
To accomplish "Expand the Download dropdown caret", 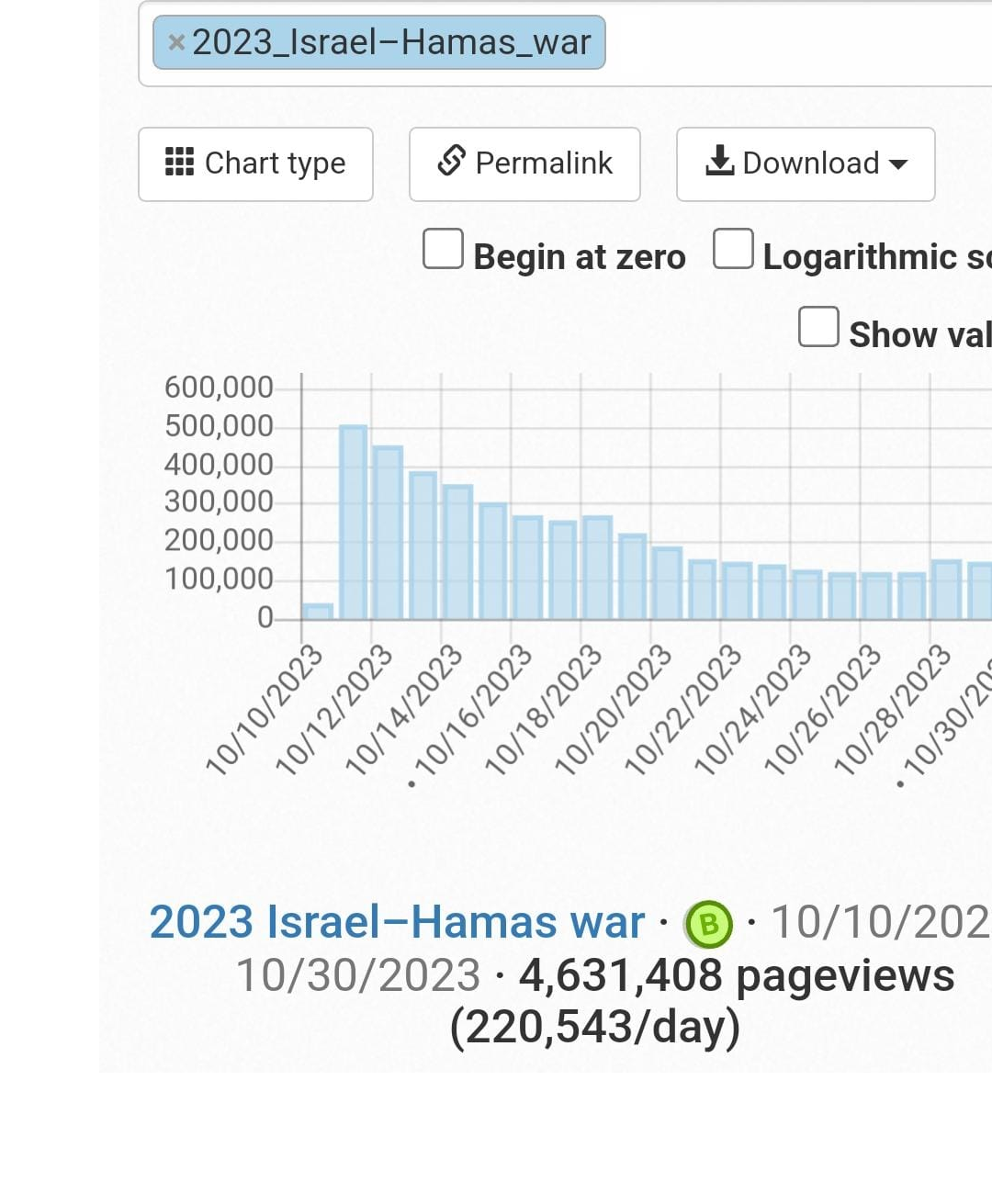I will coord(899,164).
